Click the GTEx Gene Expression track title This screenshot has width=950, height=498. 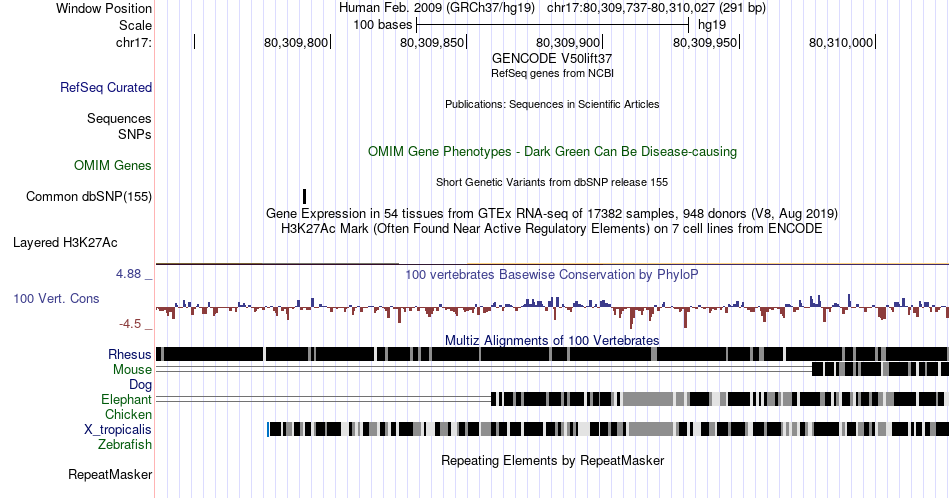tap(552, 213)
